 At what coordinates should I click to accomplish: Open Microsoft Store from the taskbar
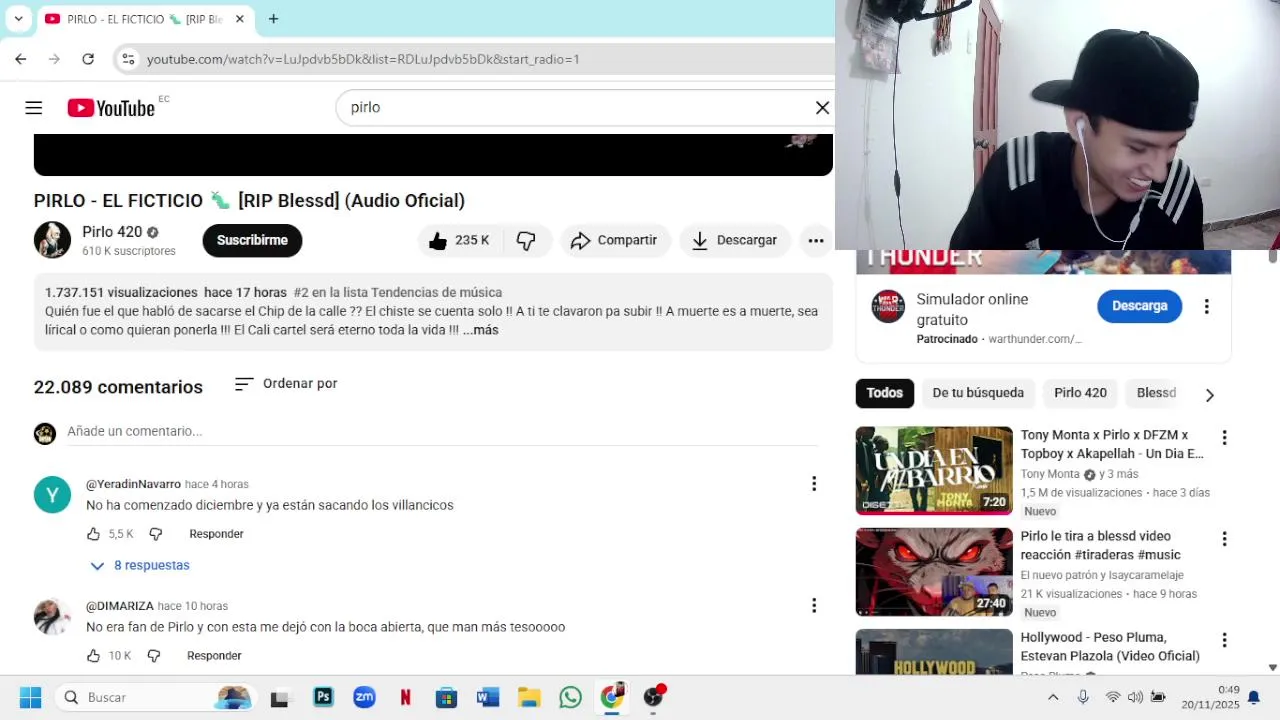446,697
